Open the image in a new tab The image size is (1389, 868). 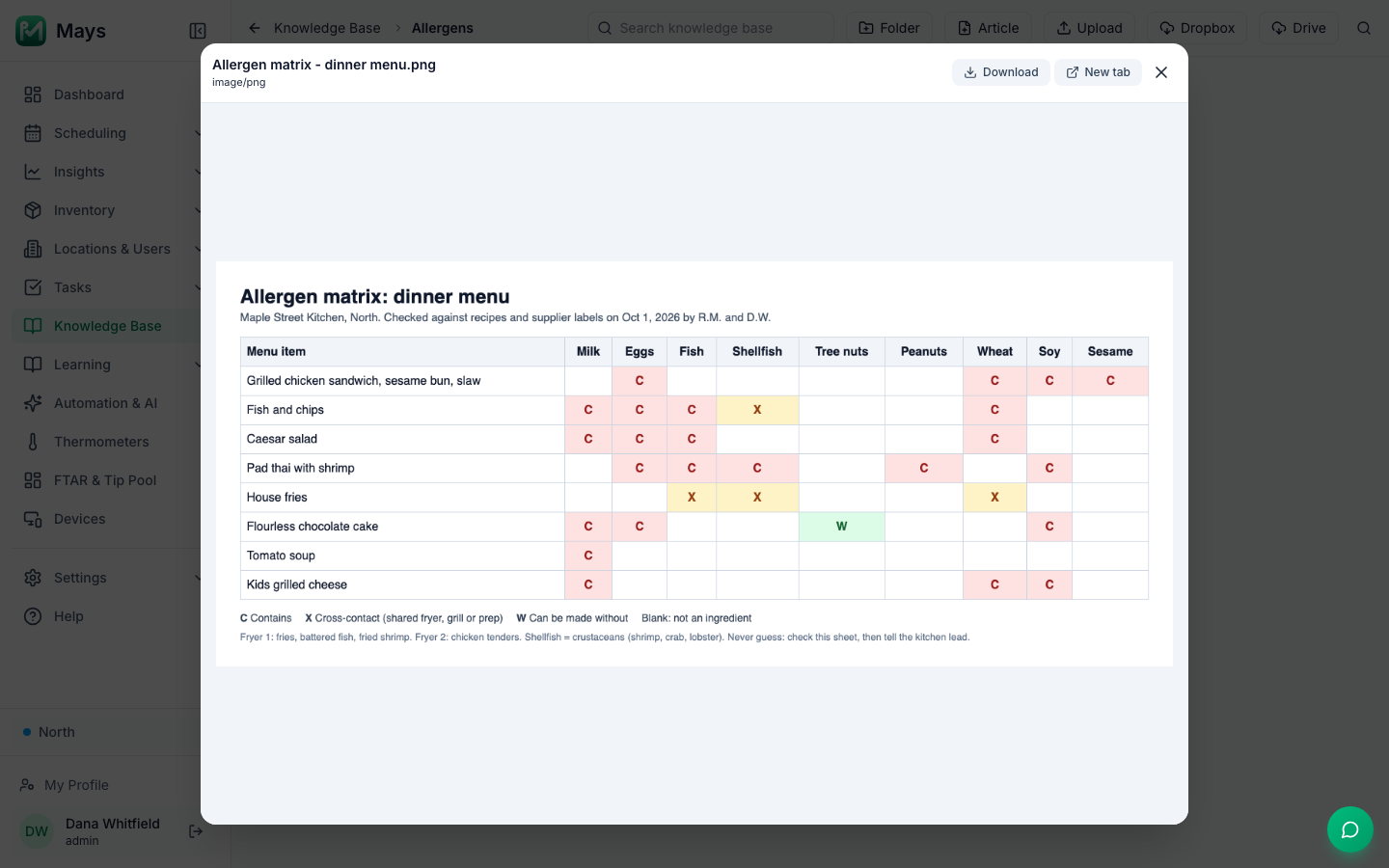(1098, 72)
